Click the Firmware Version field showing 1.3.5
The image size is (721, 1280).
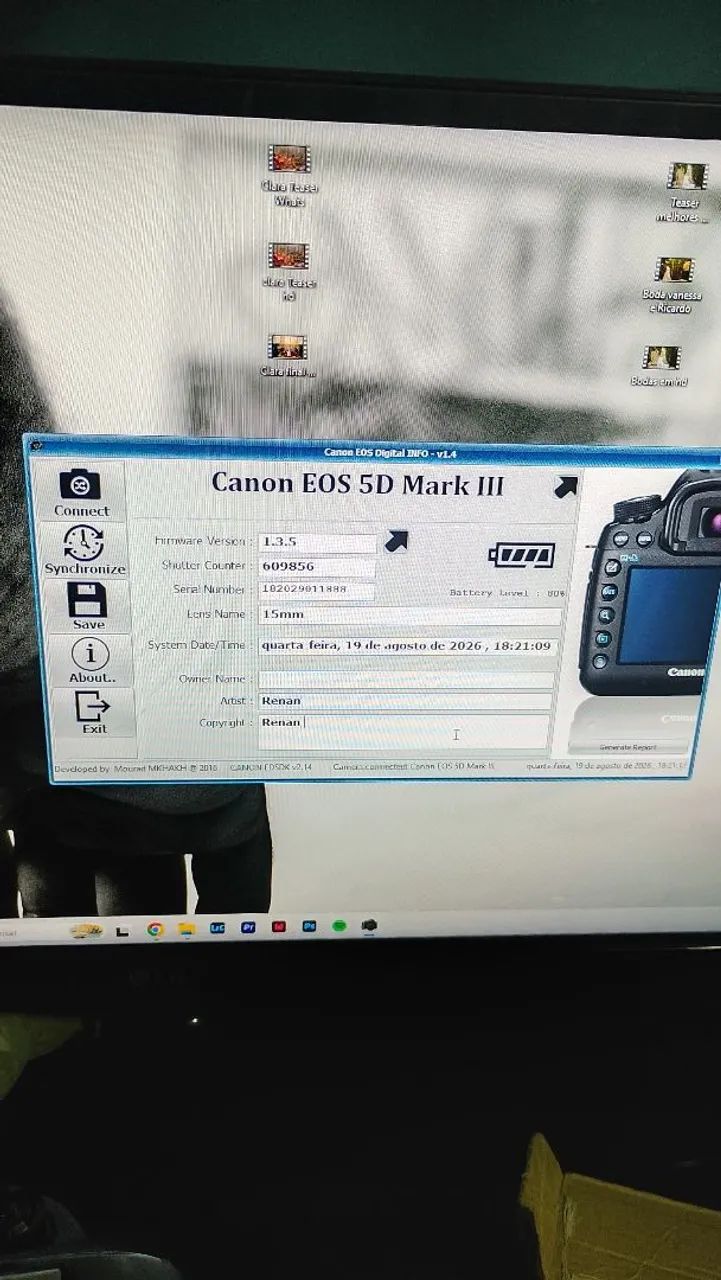[x=317, y=542]
